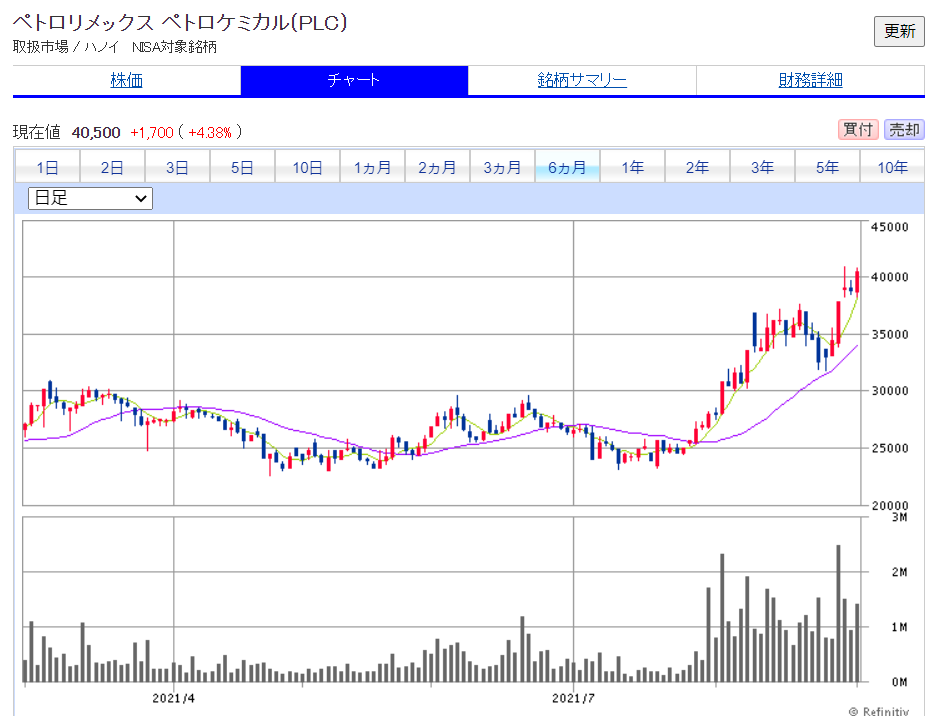Click the 買付 buy button
The width and height of the screenshot is (932, 716).
(x=858, y=130)
